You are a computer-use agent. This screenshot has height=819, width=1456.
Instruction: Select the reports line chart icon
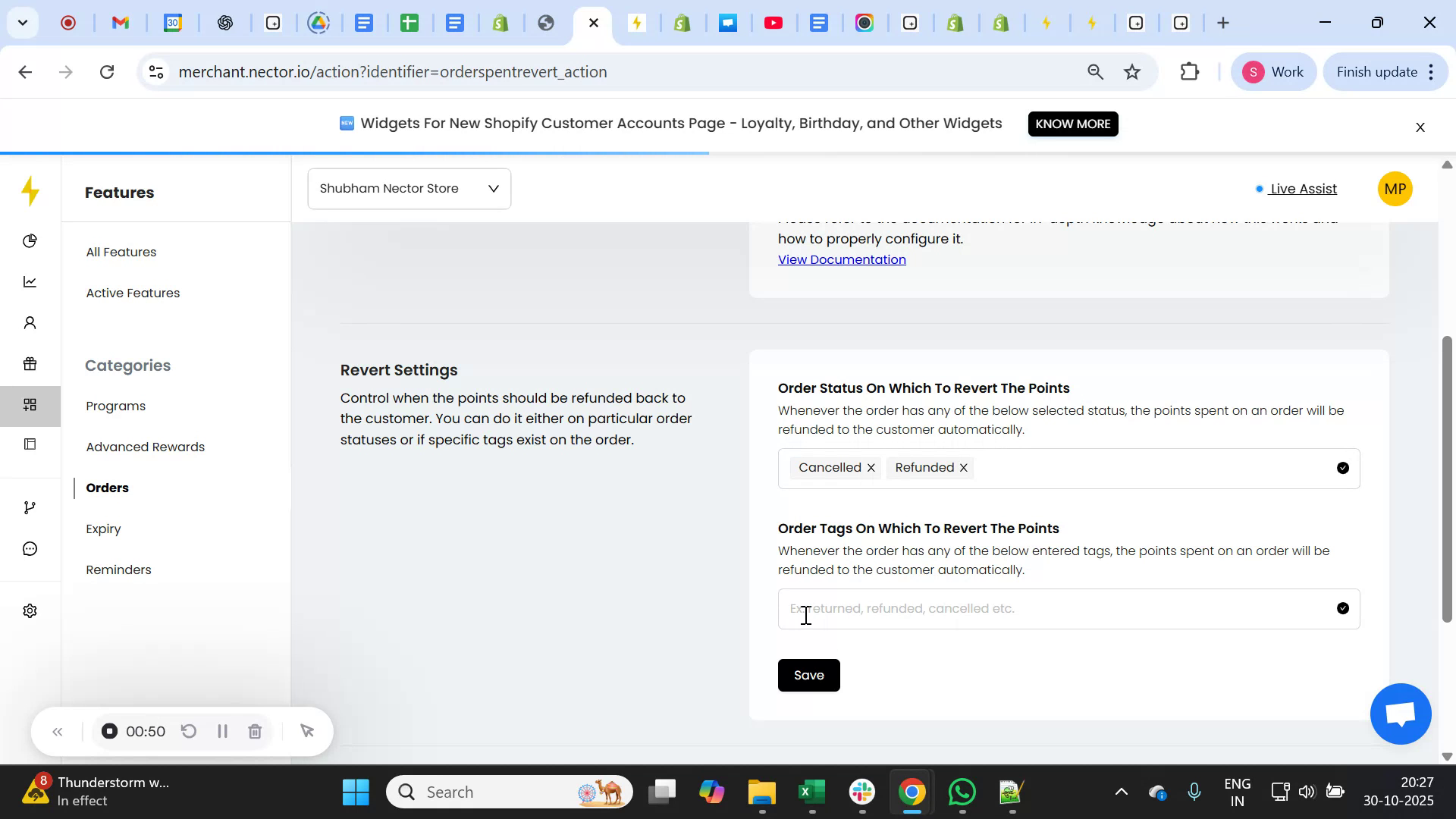pyautogui.click(x=30, y=281)
